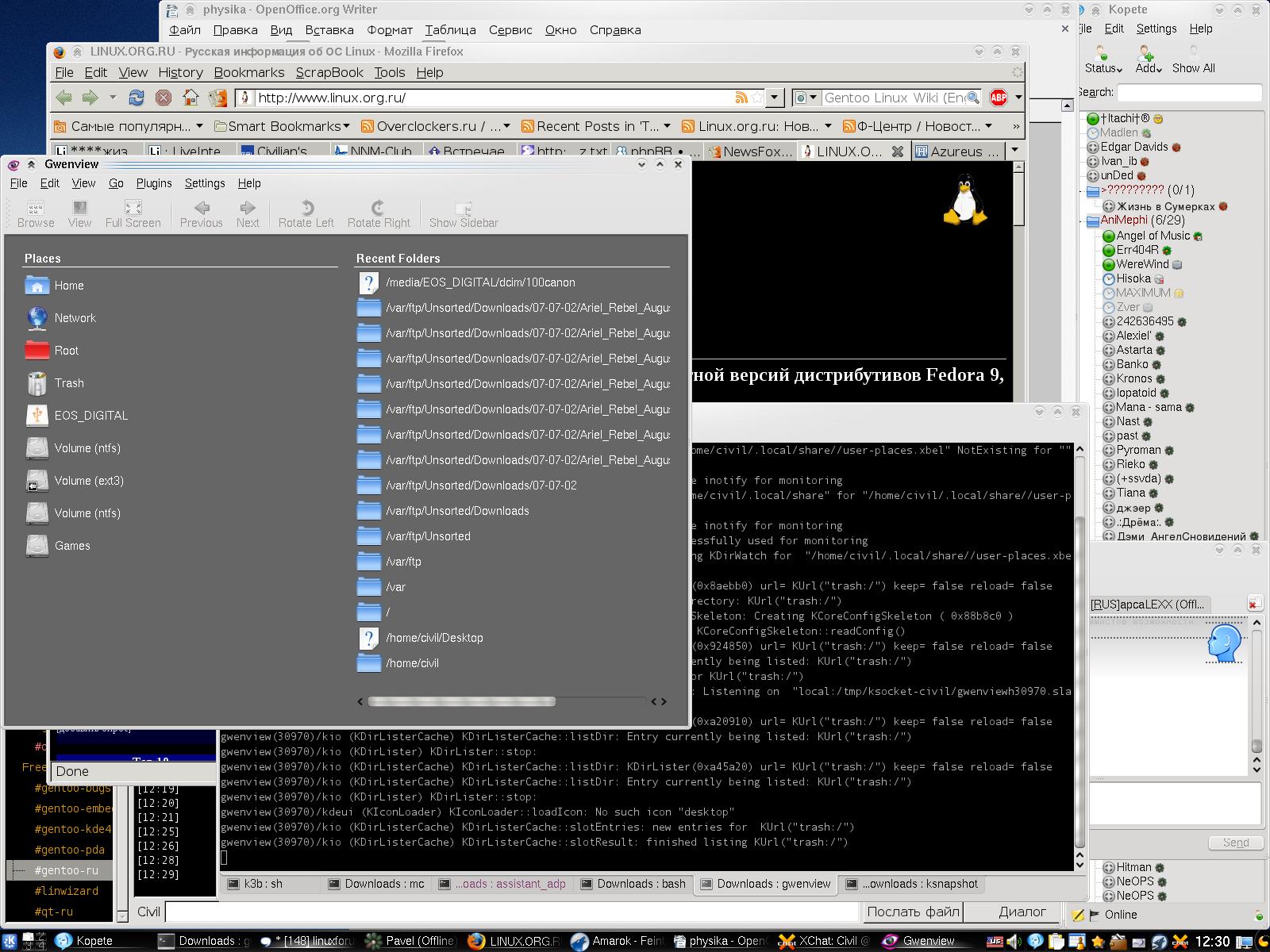Open Gwenview Settings menu
1270x952 pixels.
pos(205,183)
